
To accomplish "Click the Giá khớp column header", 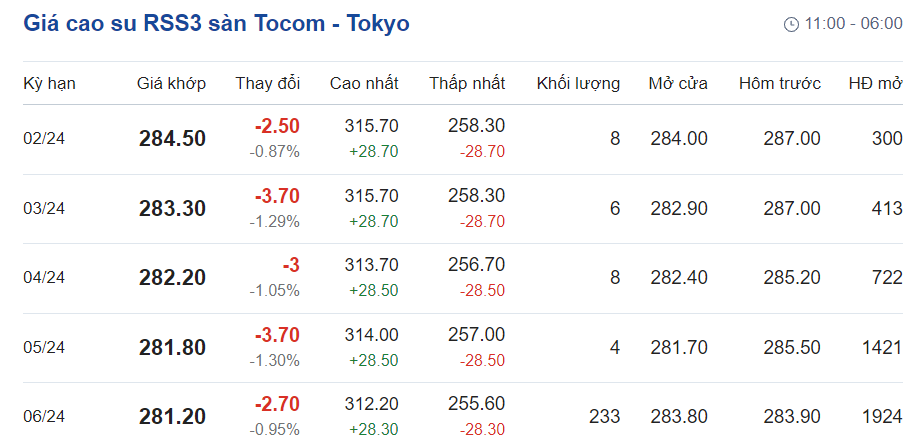I will 171,83.
